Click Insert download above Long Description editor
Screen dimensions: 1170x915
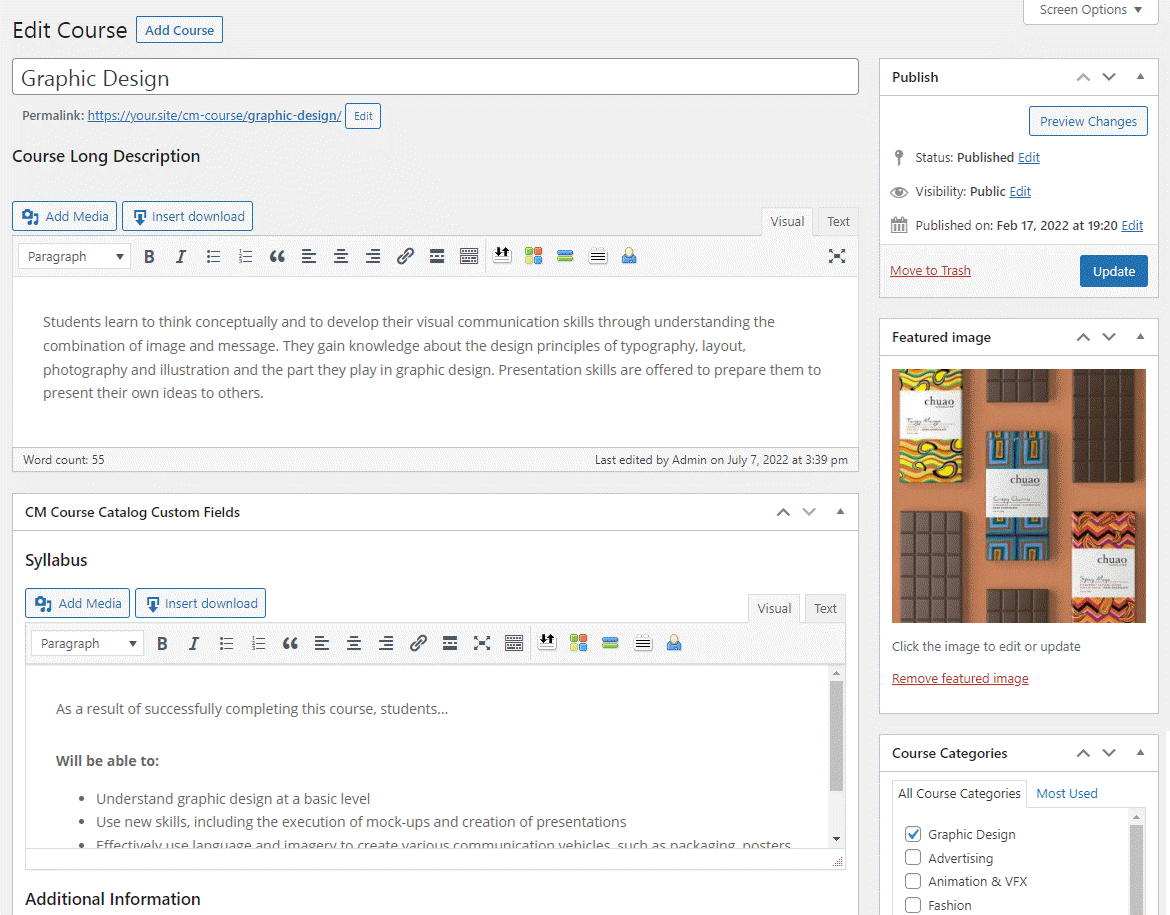click(188, 216)
